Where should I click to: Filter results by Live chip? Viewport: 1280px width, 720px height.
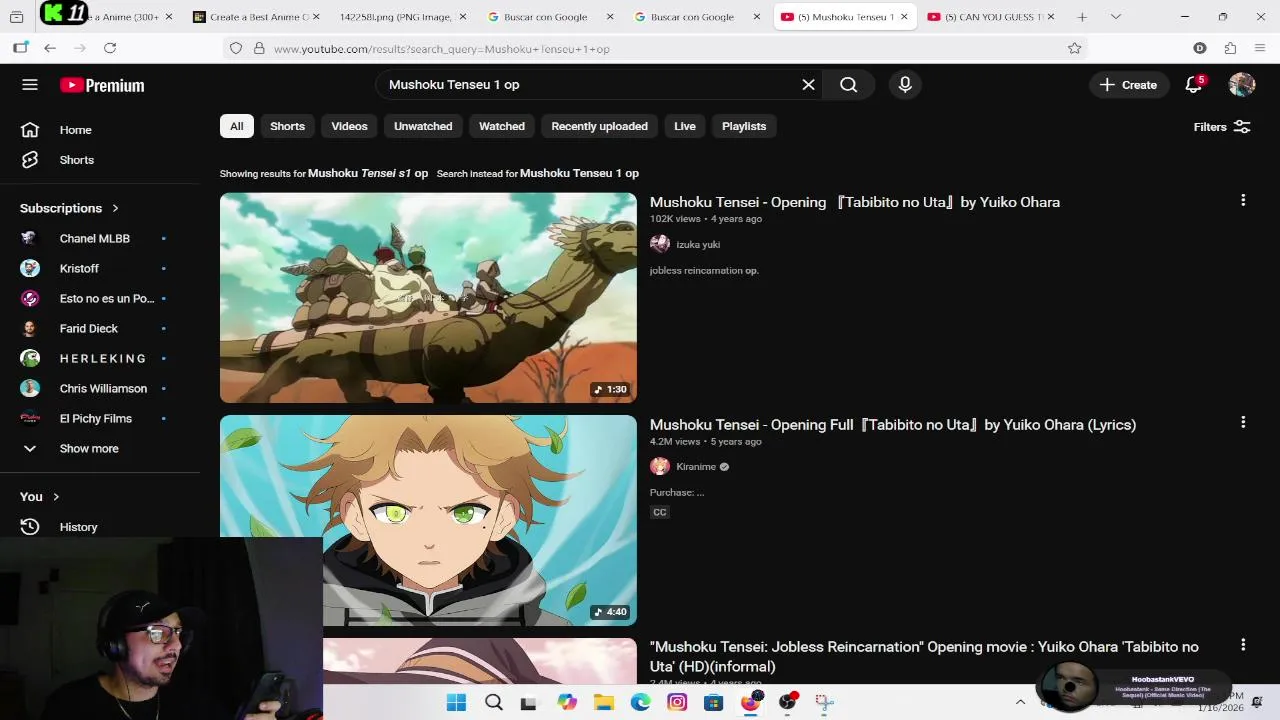pyautogui.click(x=685, y=126)
